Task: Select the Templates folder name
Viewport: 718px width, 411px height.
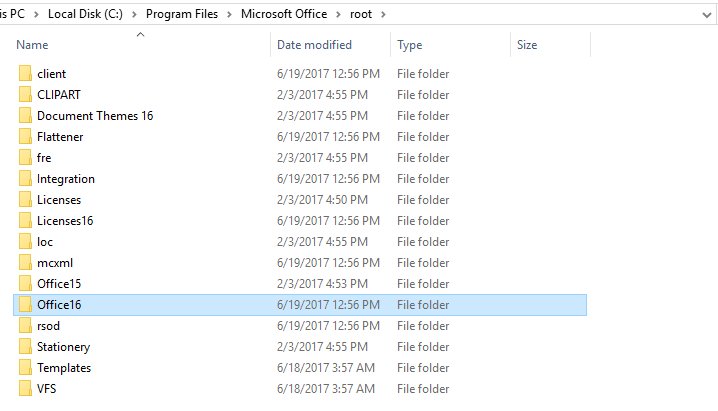Action: click(x=64, y=368)
